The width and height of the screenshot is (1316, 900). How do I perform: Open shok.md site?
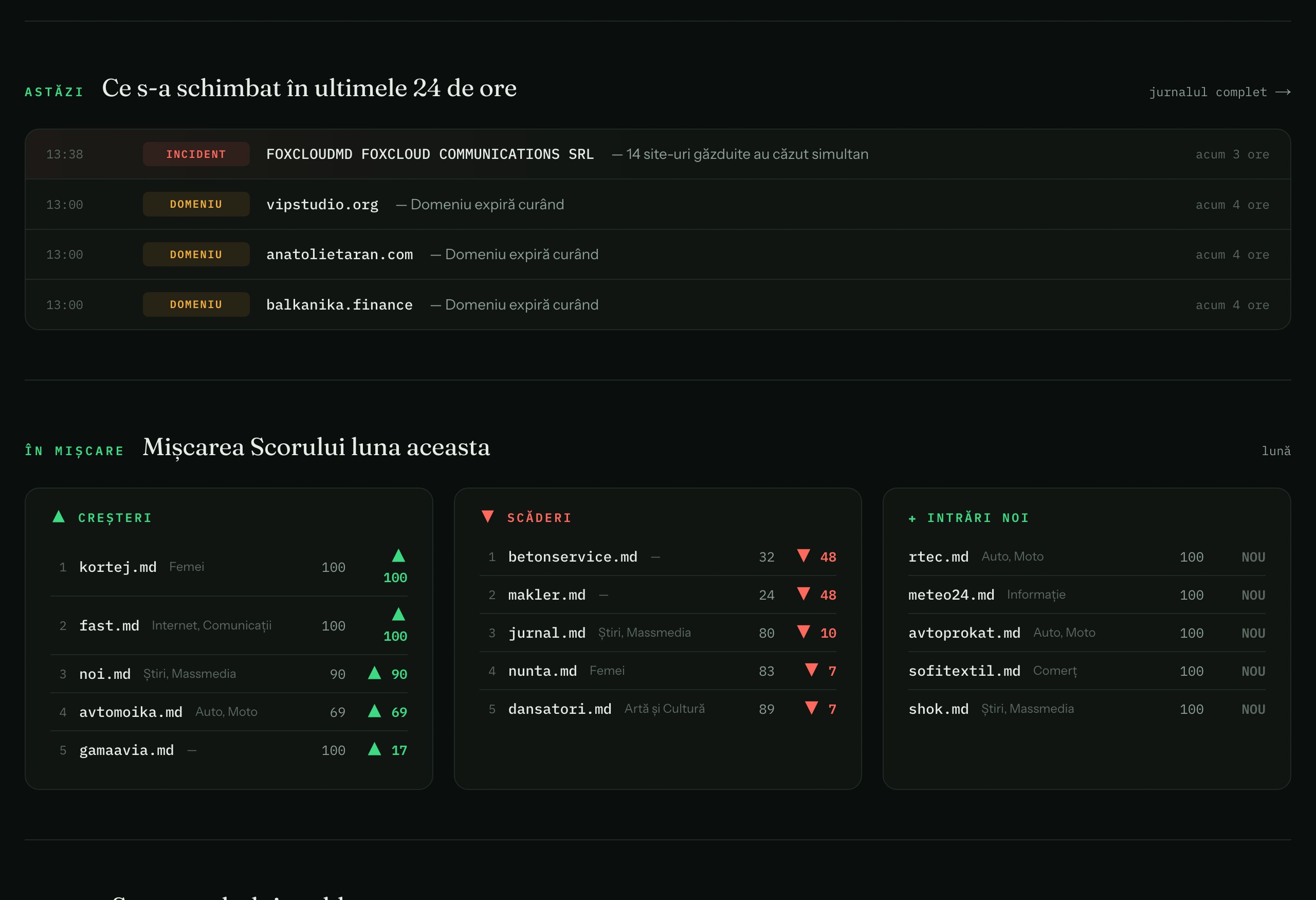click(938, 709)
